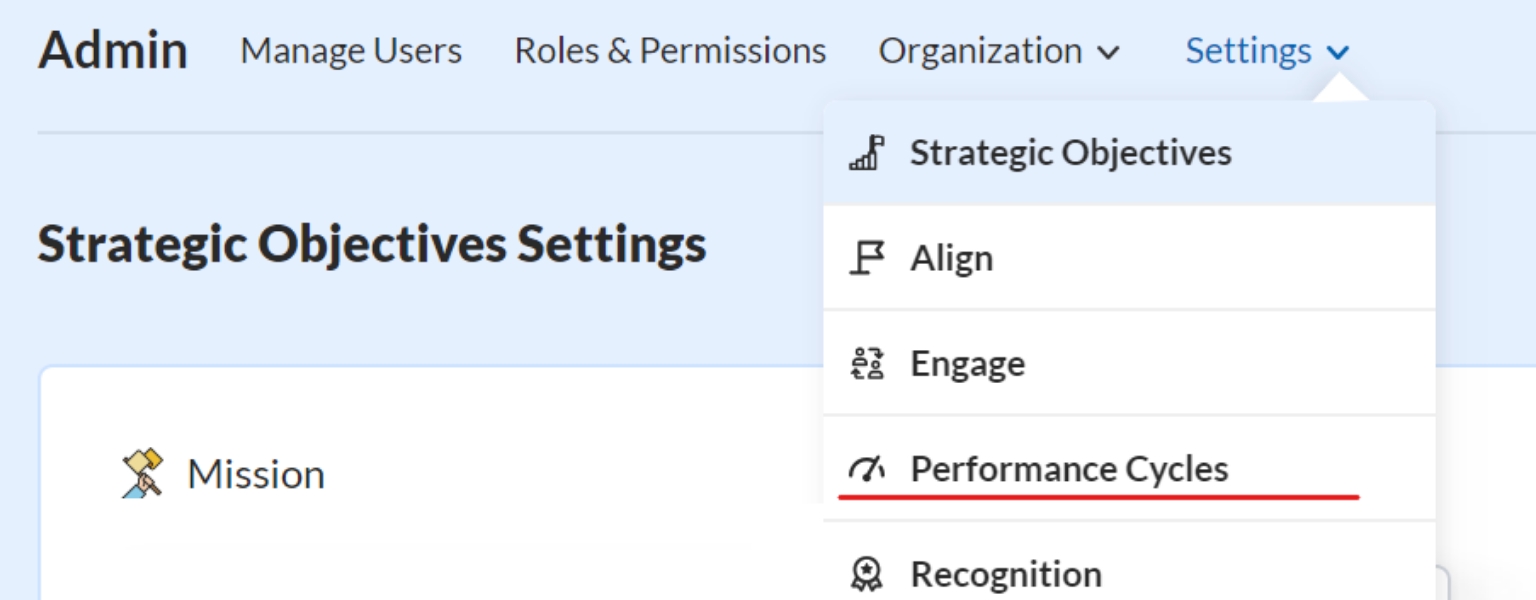Click the Align flag icon
Image resolution: width=1536 pixels, height=600 pixels.
pyautogui.click(x=866, y=259)
